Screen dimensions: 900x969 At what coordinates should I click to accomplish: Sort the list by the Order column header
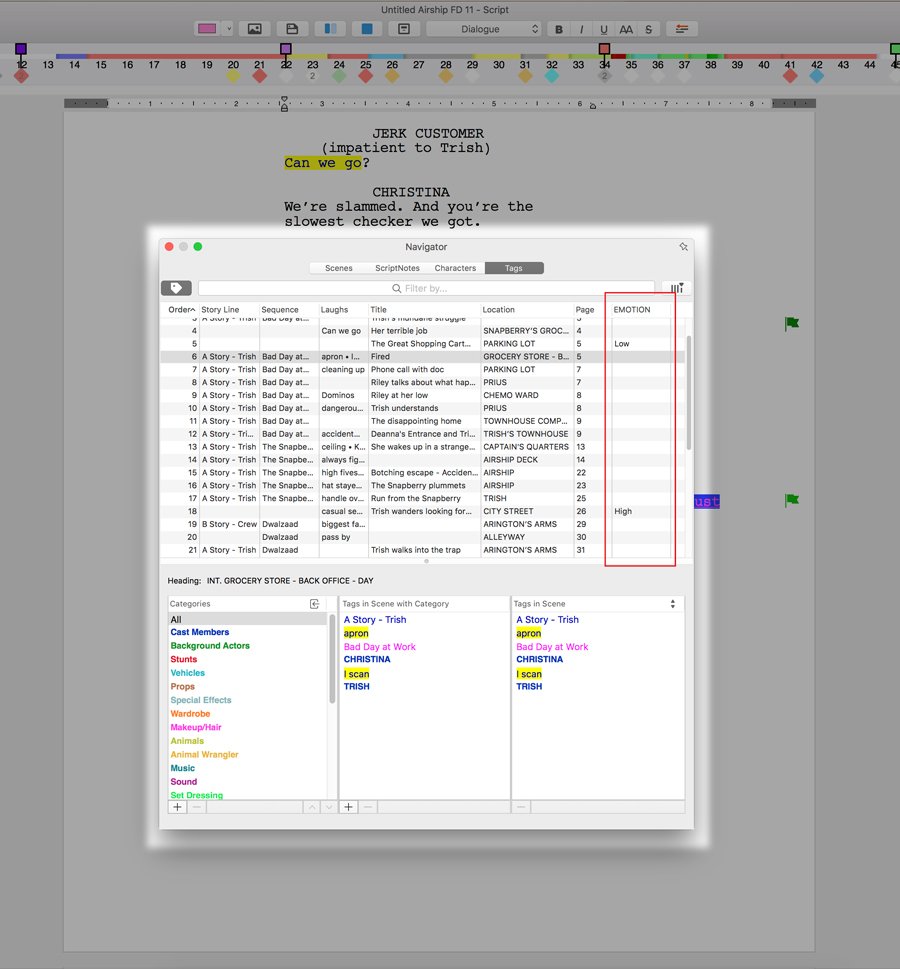pos(181,310)
